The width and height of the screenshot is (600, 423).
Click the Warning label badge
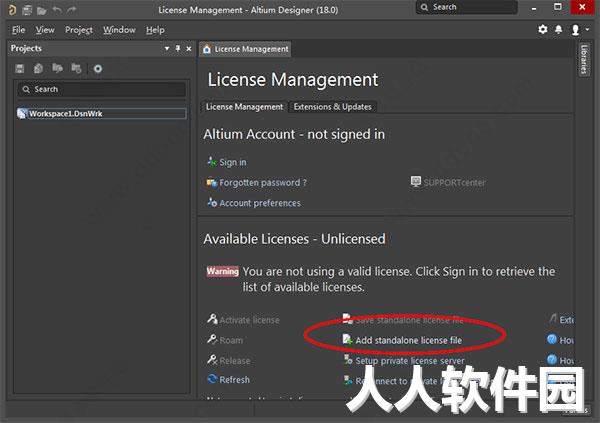coord(223,271)
